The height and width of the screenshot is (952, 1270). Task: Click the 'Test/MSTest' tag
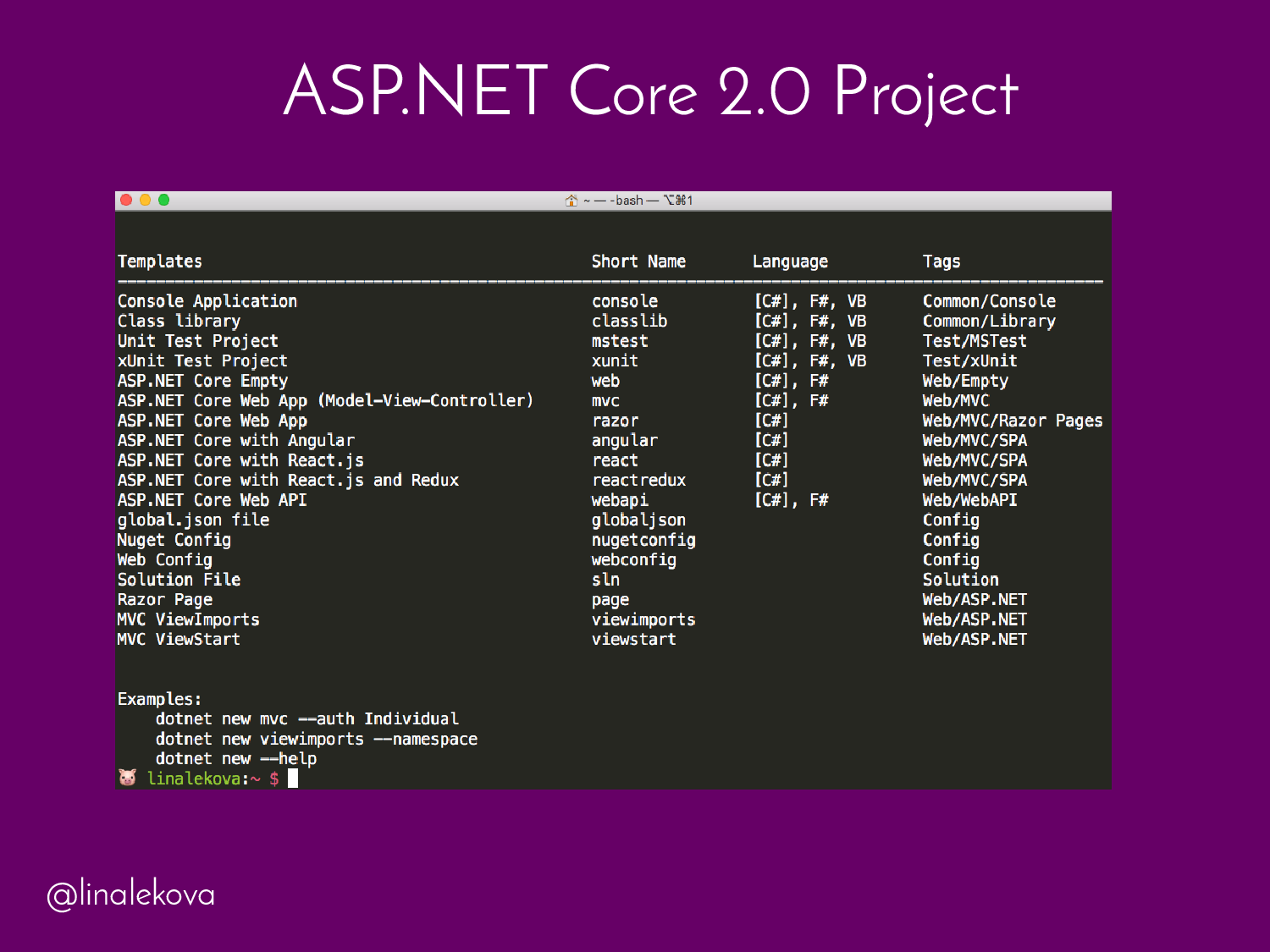pyautogui.click(x=975, y=341)
